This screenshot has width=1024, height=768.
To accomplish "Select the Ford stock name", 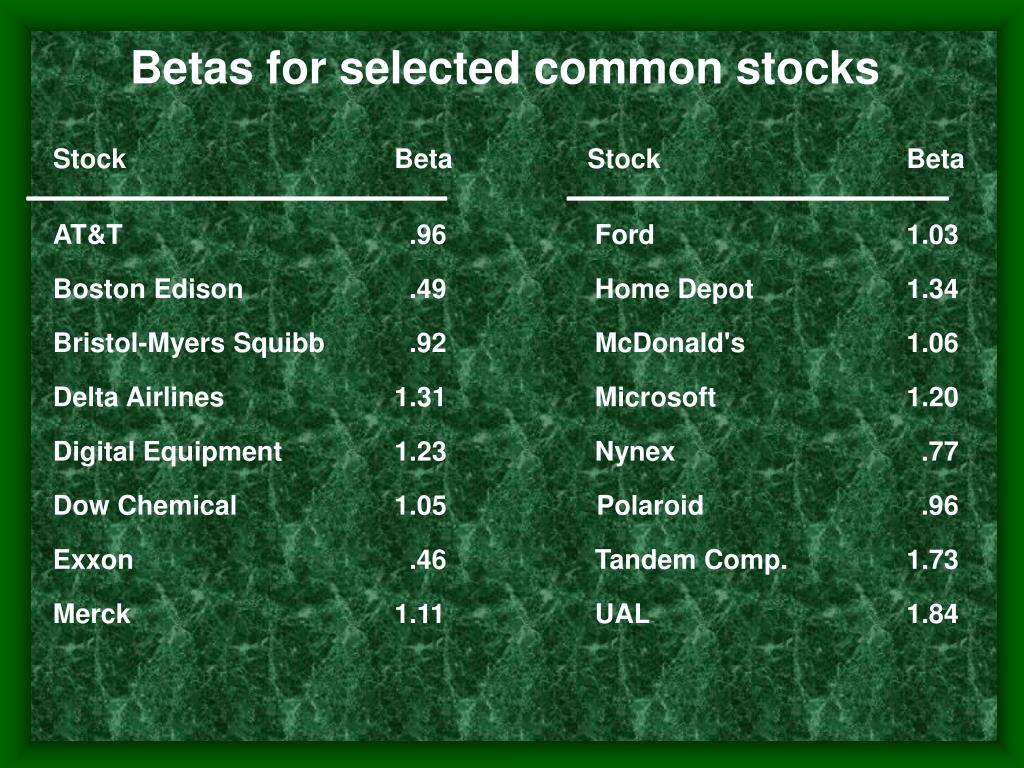I will [x=624, y=234].
